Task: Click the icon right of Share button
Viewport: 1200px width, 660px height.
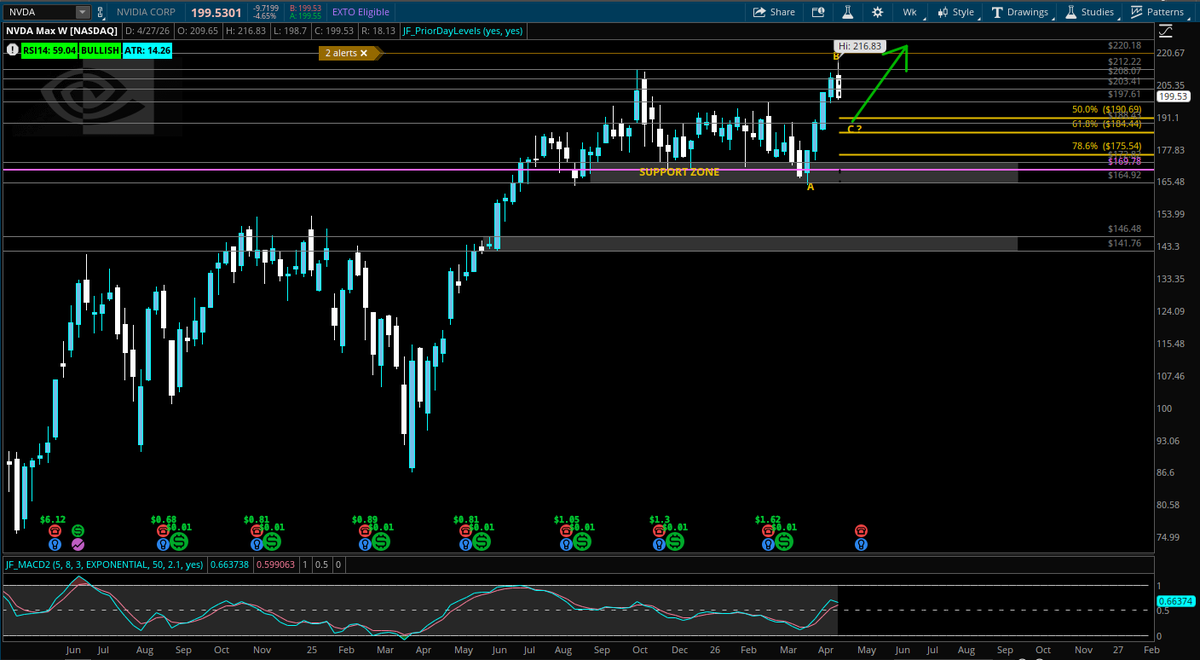Action: tap(818, 12)
